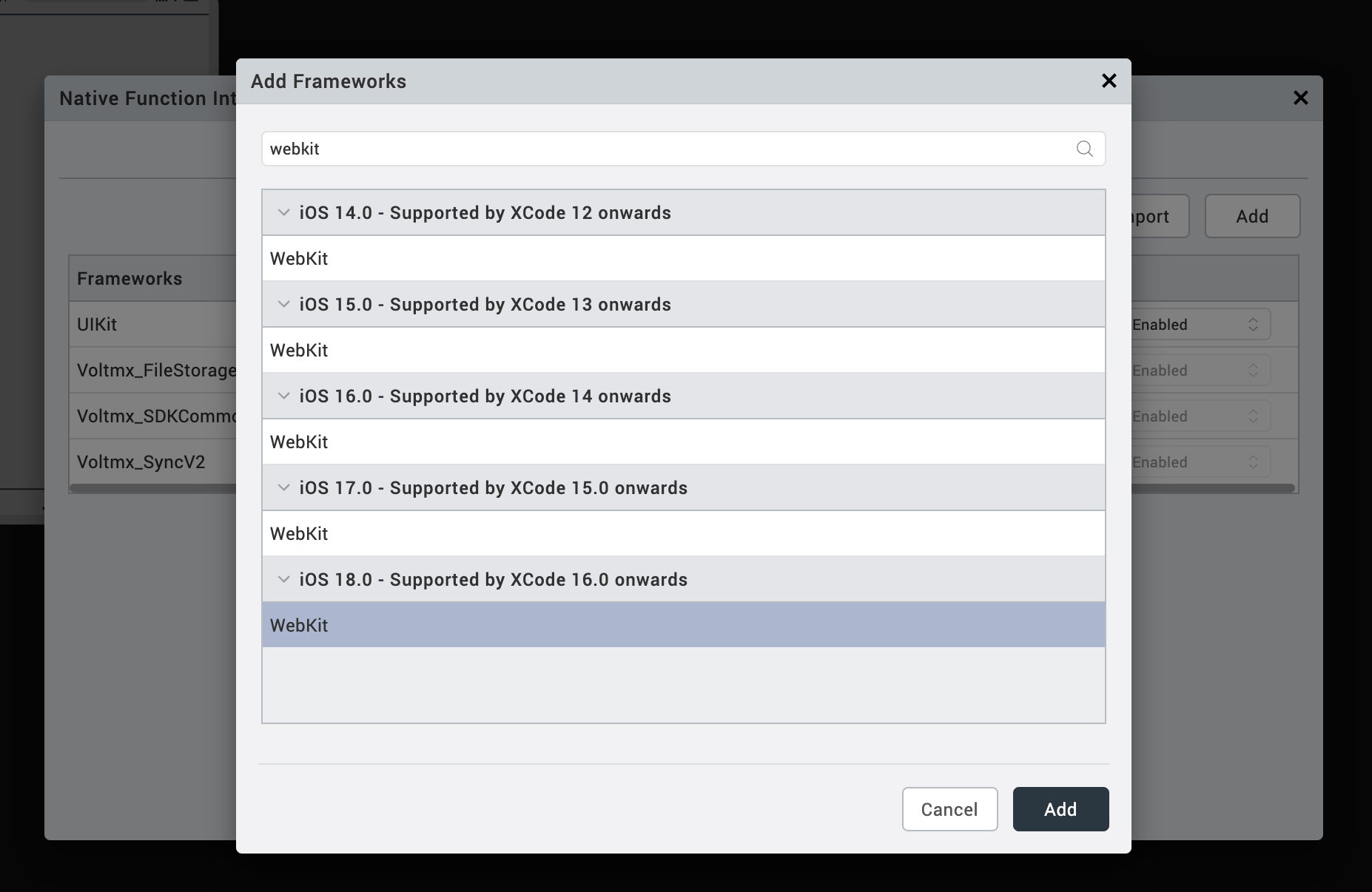Cancel adding frameworks
Viewport: 1372px width, 892px height.
pyautogui.click(x=949, y=809)
